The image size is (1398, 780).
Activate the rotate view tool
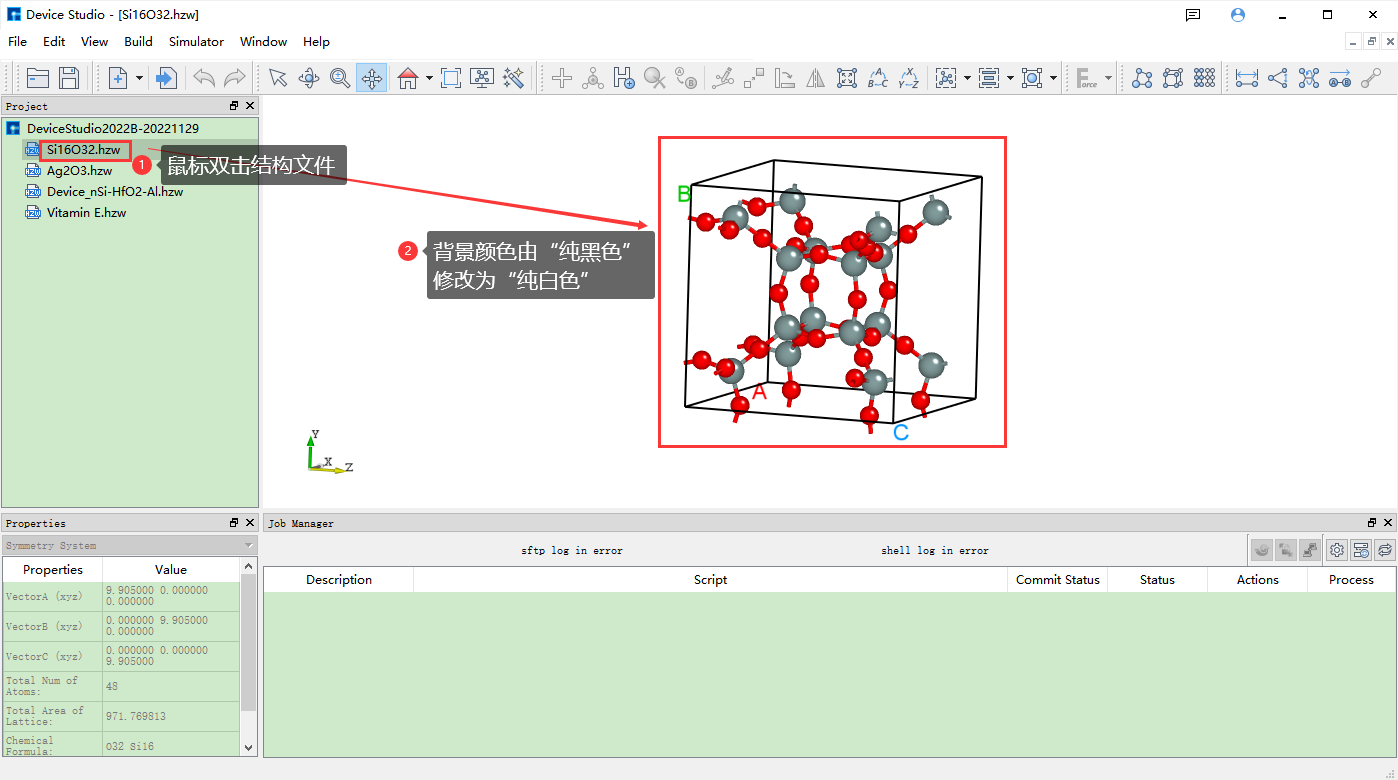pos(309,78)
